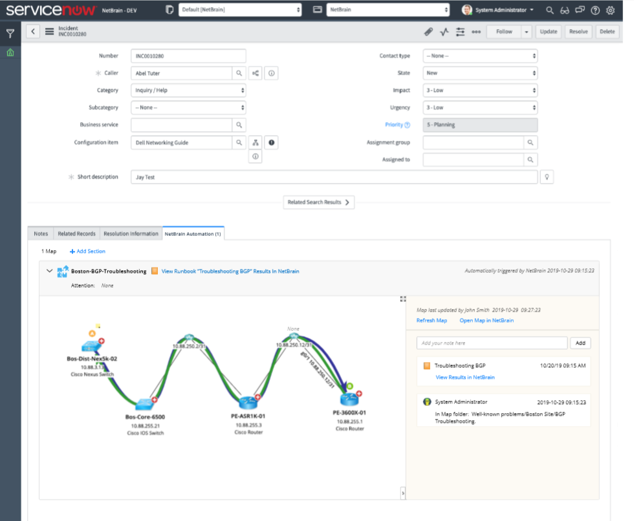Open the Follow button dropdown arrow

pos(526,32)
